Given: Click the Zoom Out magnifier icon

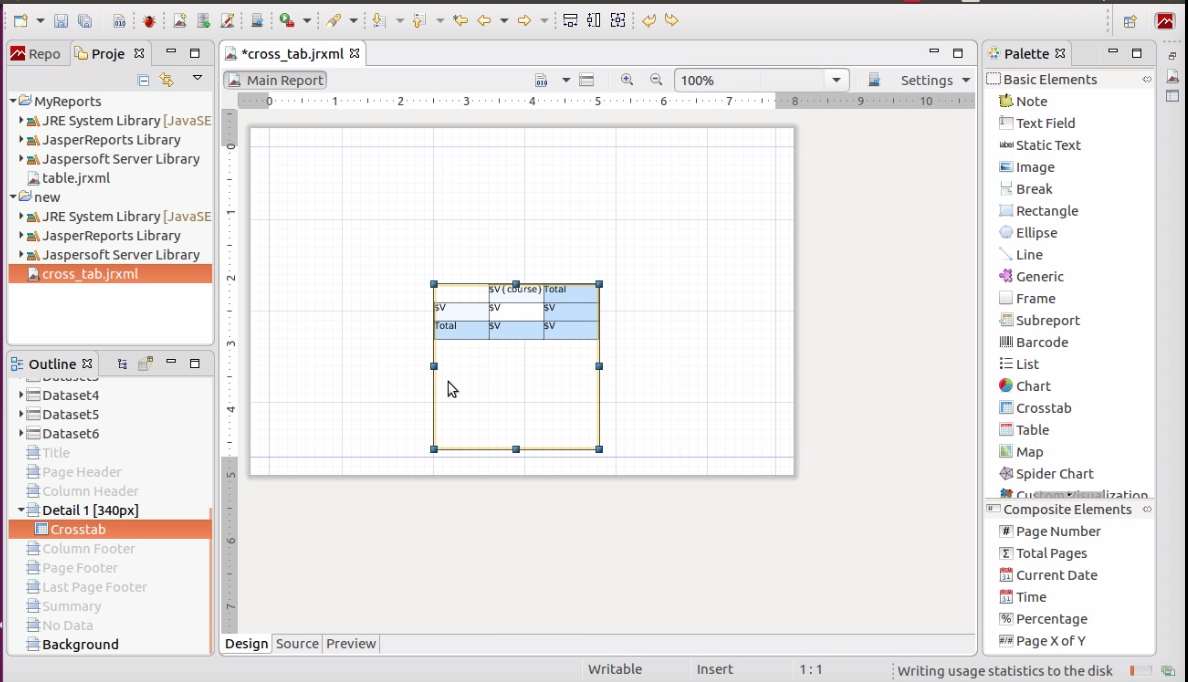Looking at the screenshot, I should (656, 80).
